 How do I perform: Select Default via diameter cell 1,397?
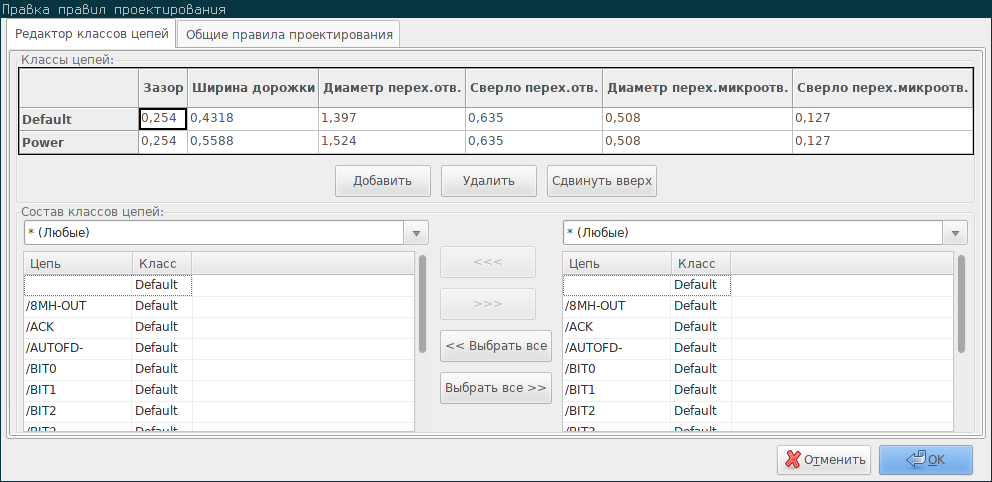pyautogui.click(x=392, y=119)
